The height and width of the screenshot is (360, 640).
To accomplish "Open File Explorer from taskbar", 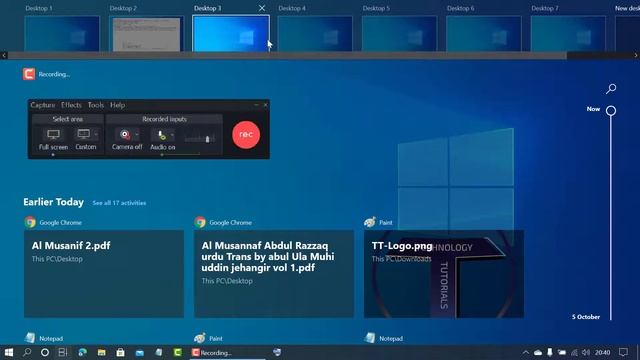I will [x=102, y=352].
